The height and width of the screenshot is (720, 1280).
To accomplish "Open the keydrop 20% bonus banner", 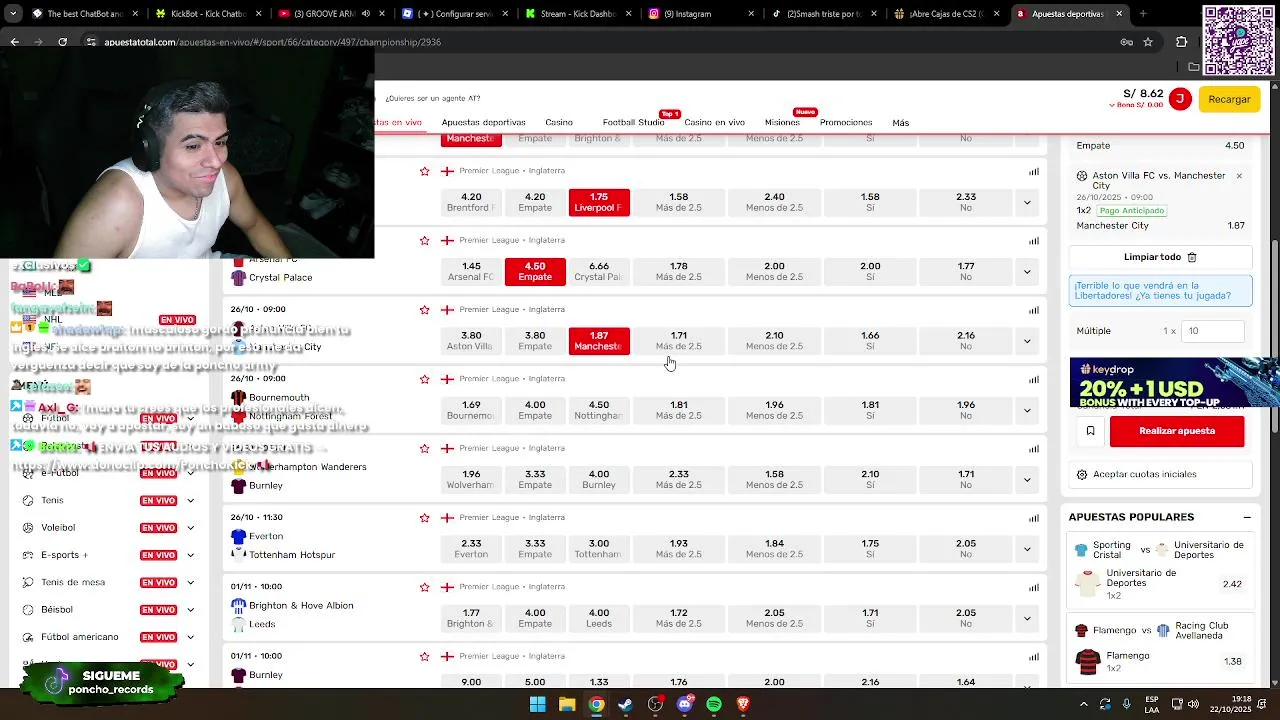I will pos(1174,383).
